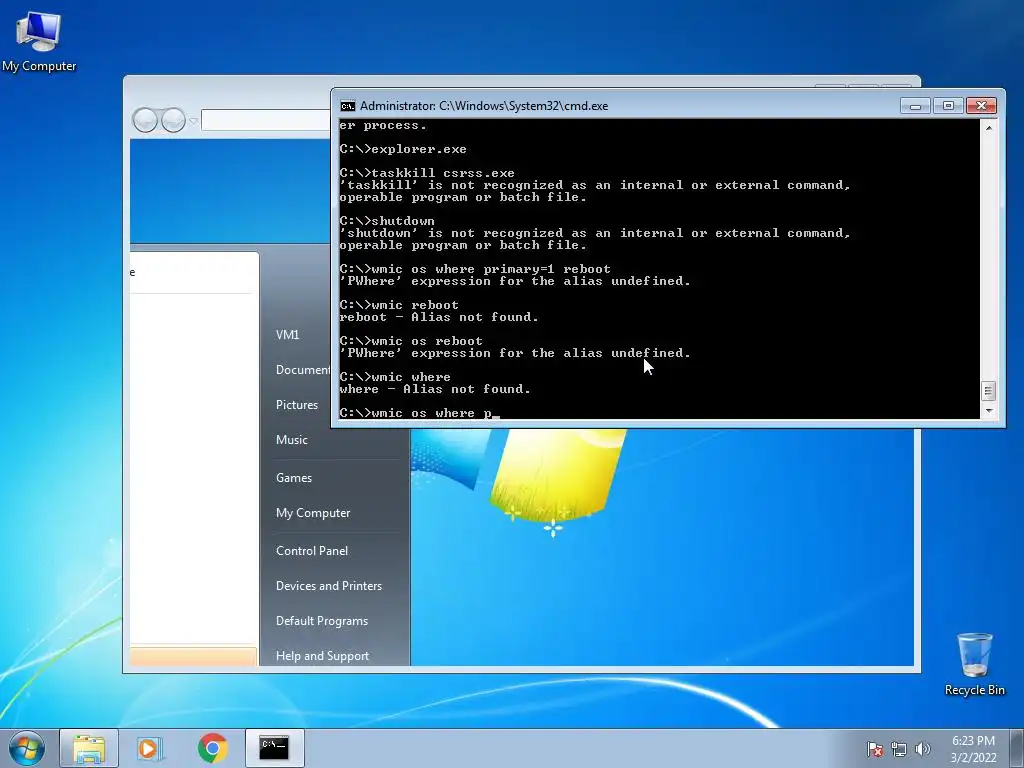Launch Google Chrome from the taskbar
The height and width of the screenshot is (768, 1024).
[212, 748]
